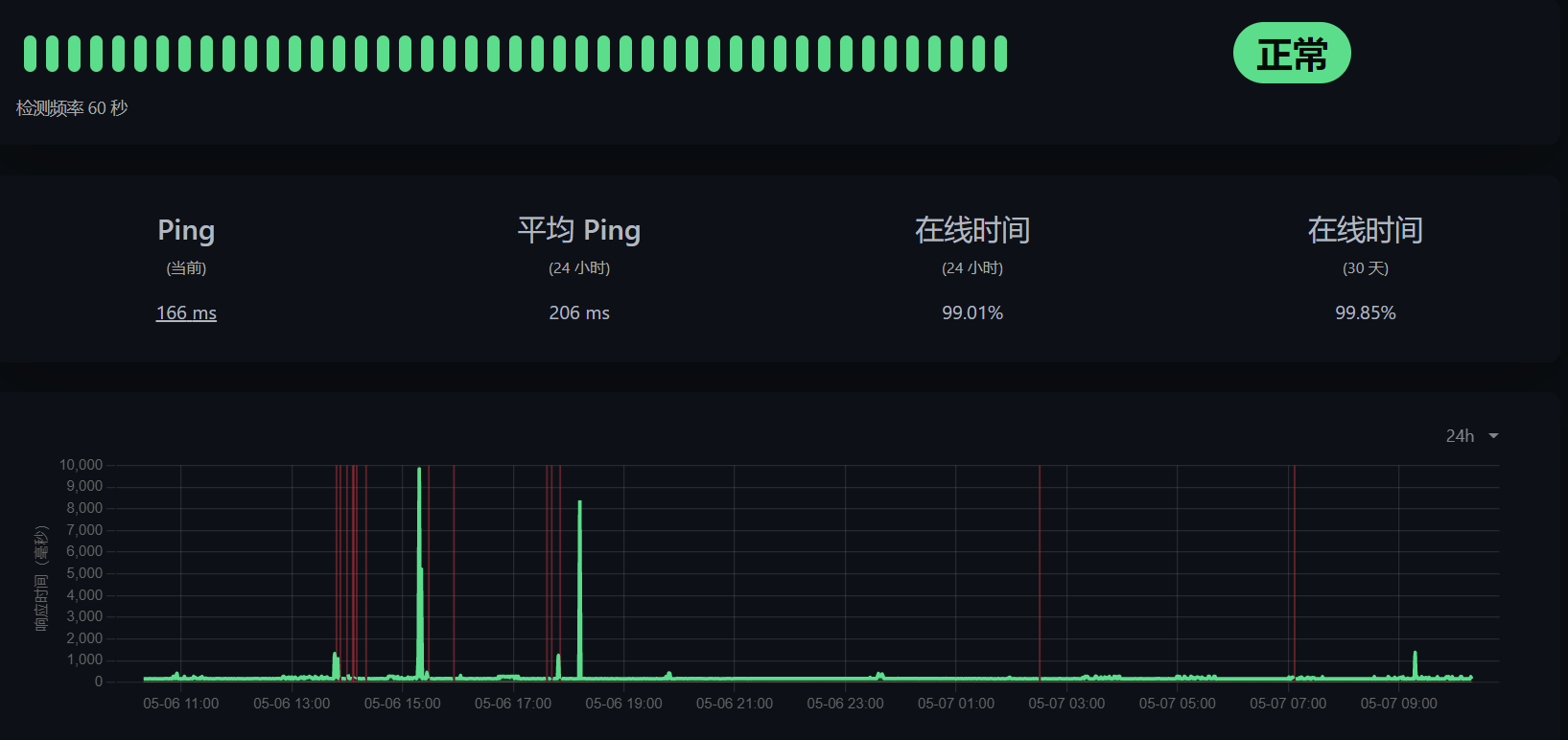Open the 24h chart range dropdown
The width and height of the screenshot is (1568, 740).
coord(1471,436)
